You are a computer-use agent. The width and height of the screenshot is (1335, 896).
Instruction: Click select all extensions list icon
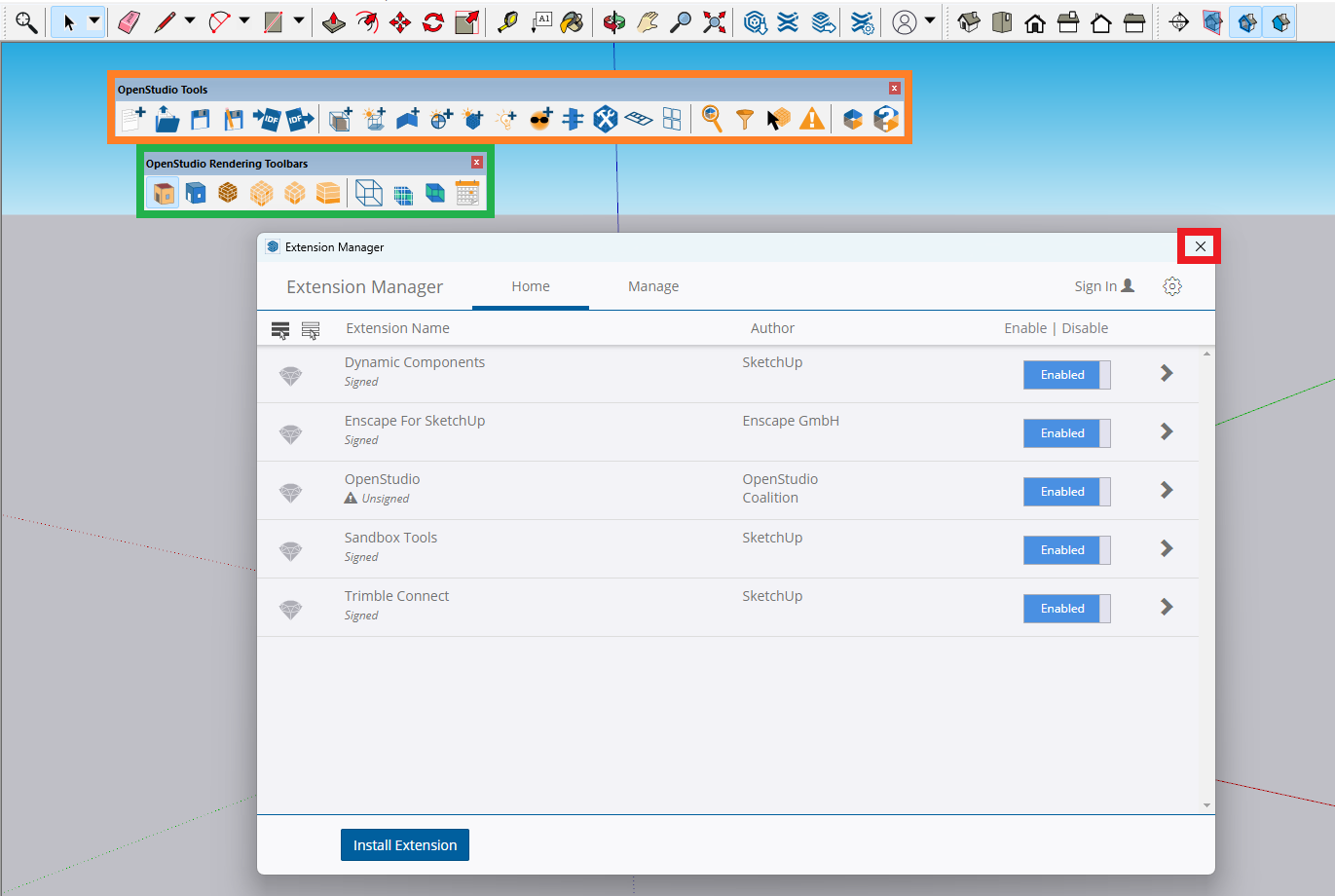(x=280, y=330)
